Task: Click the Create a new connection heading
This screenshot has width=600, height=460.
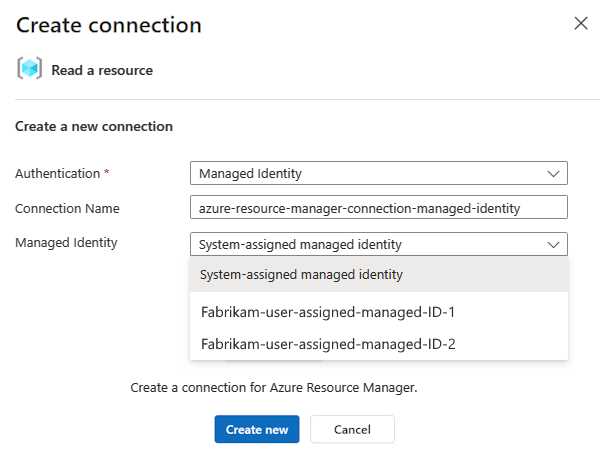Action: point(94,126)
